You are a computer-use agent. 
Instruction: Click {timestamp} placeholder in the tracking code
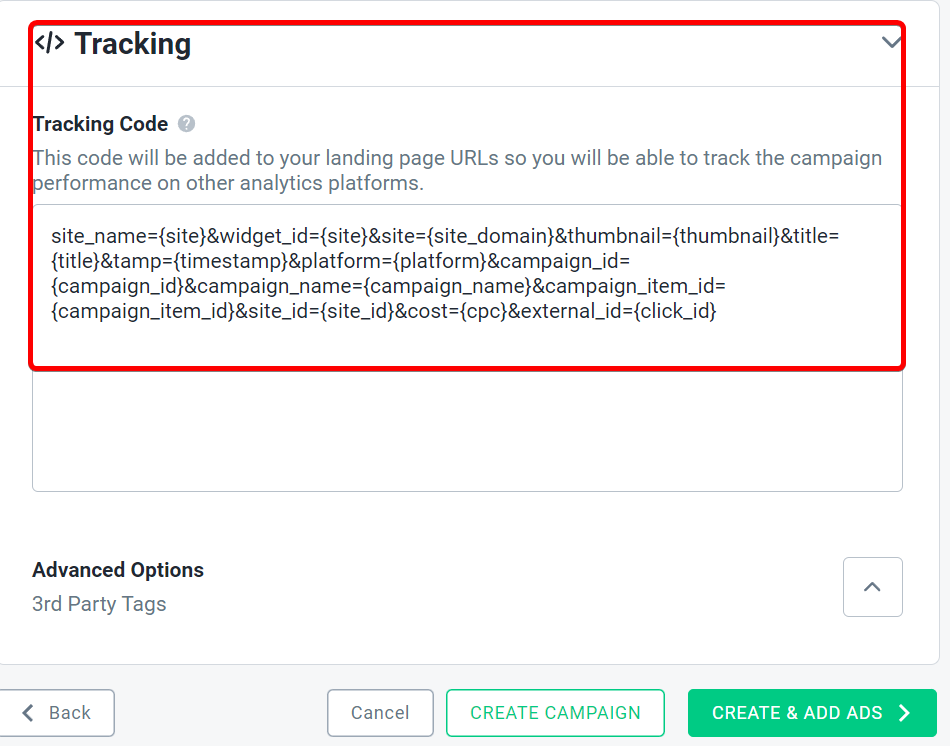(x=231, y=261)
